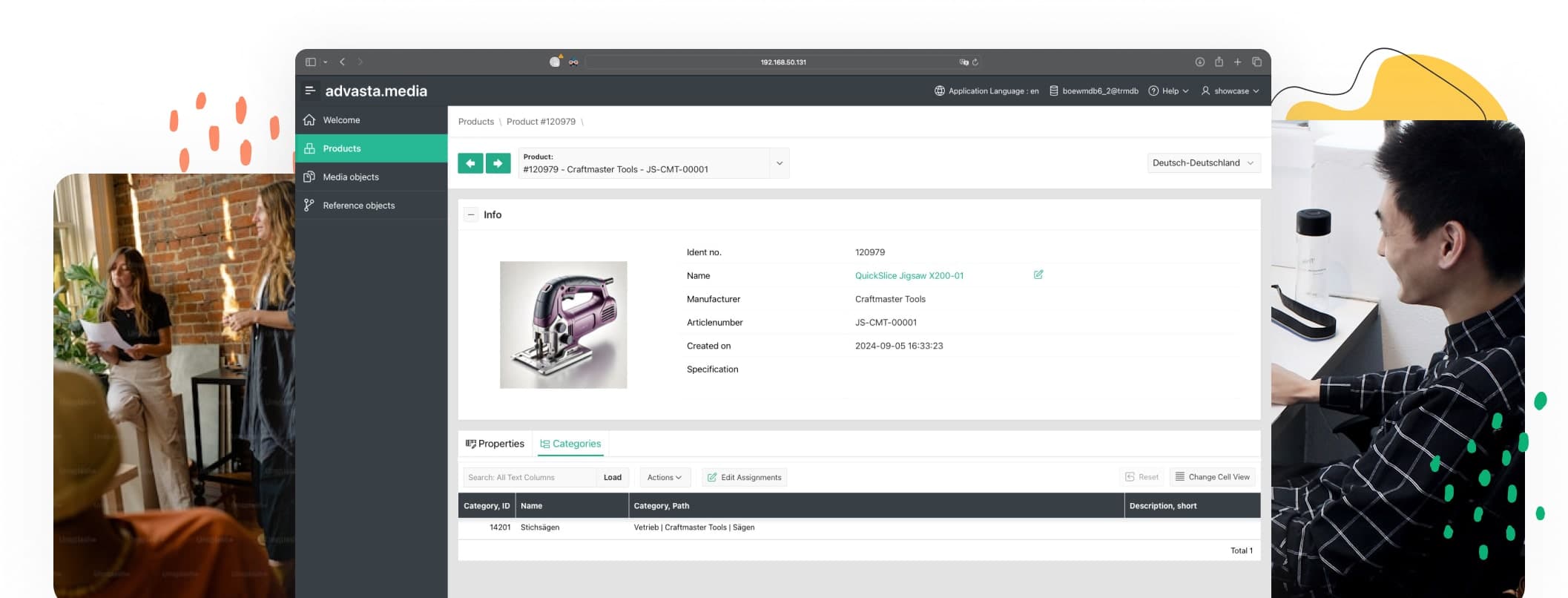Click the Safari sidebar toggle icon

(x=311, y=62)
